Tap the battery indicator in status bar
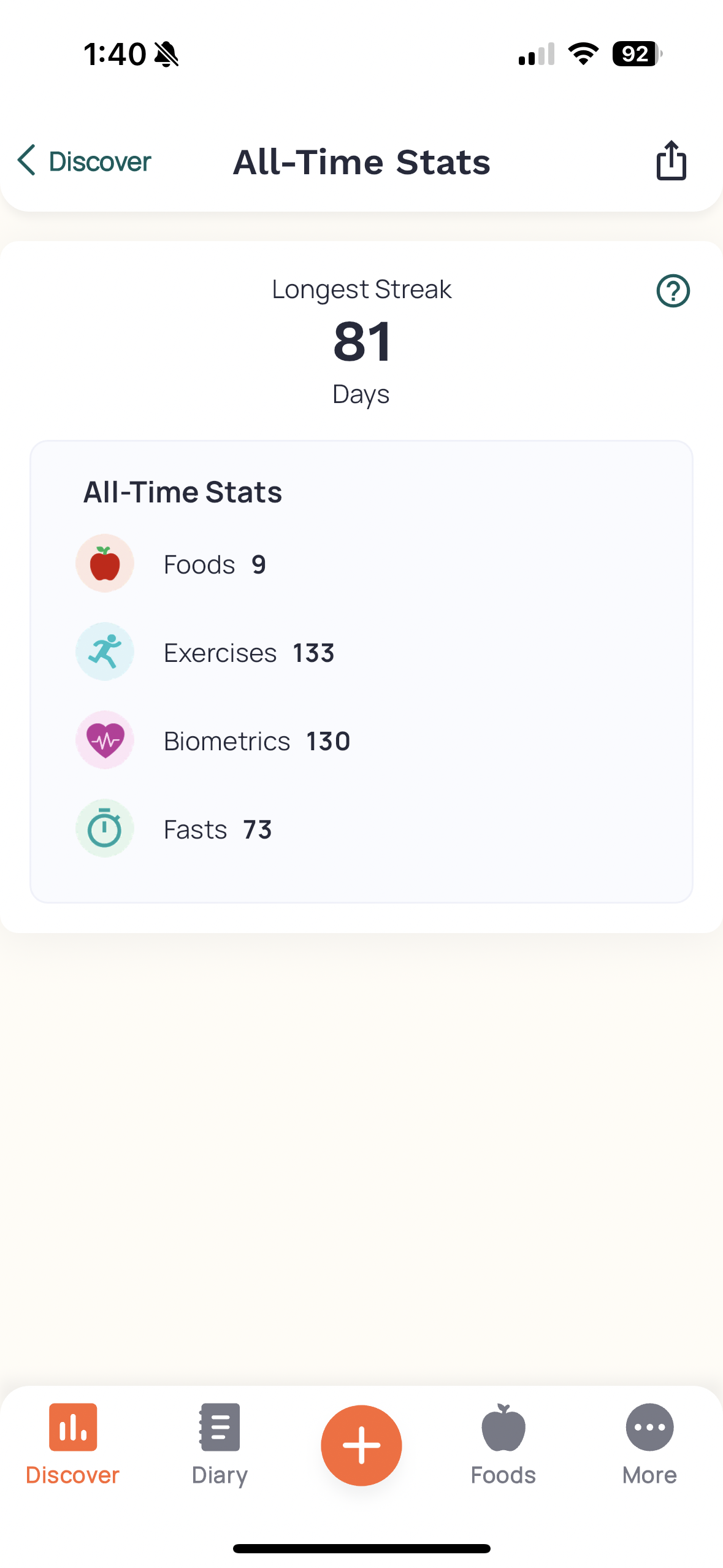This screenshot has width=723, height=1568. tap(637, 54)
